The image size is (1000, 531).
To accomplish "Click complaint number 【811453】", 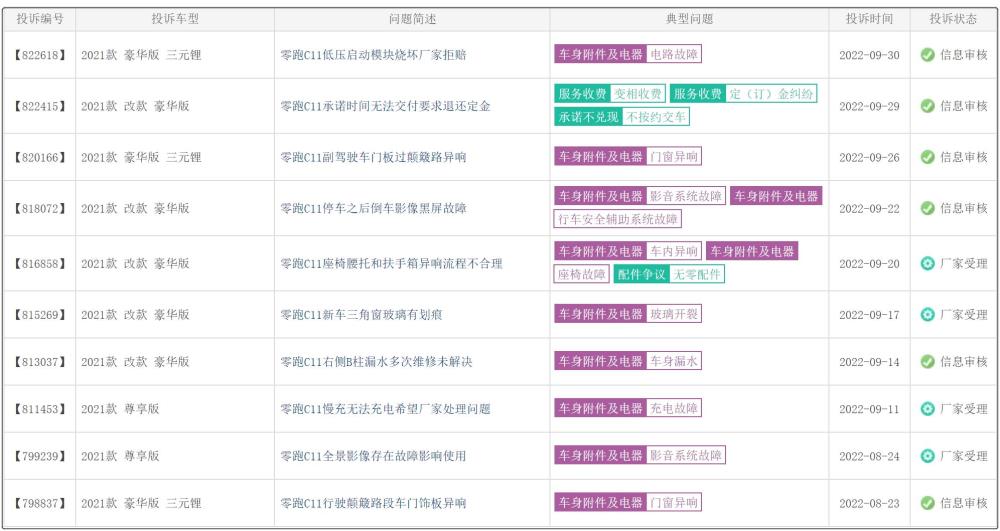I will pos(40,409).
